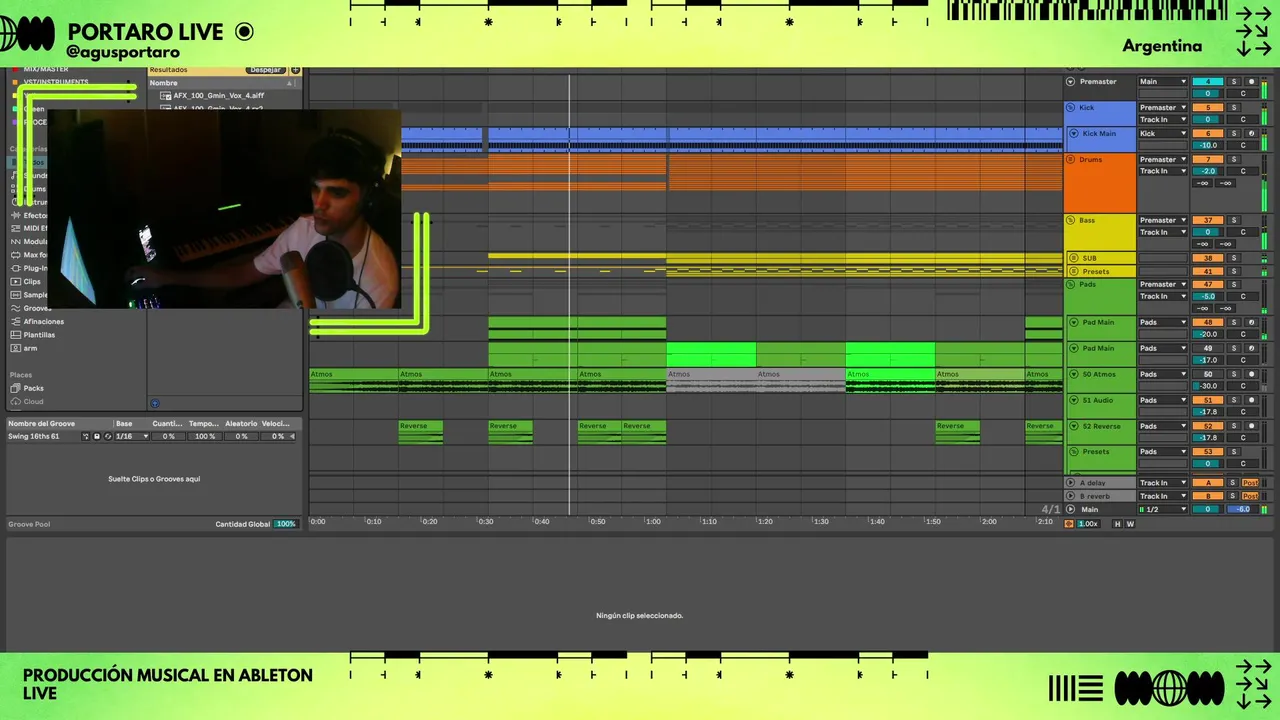Screen dimensions: 1280x720
Task: Arm the Kick Main track for recording
Action: (x=1251, y=134)
